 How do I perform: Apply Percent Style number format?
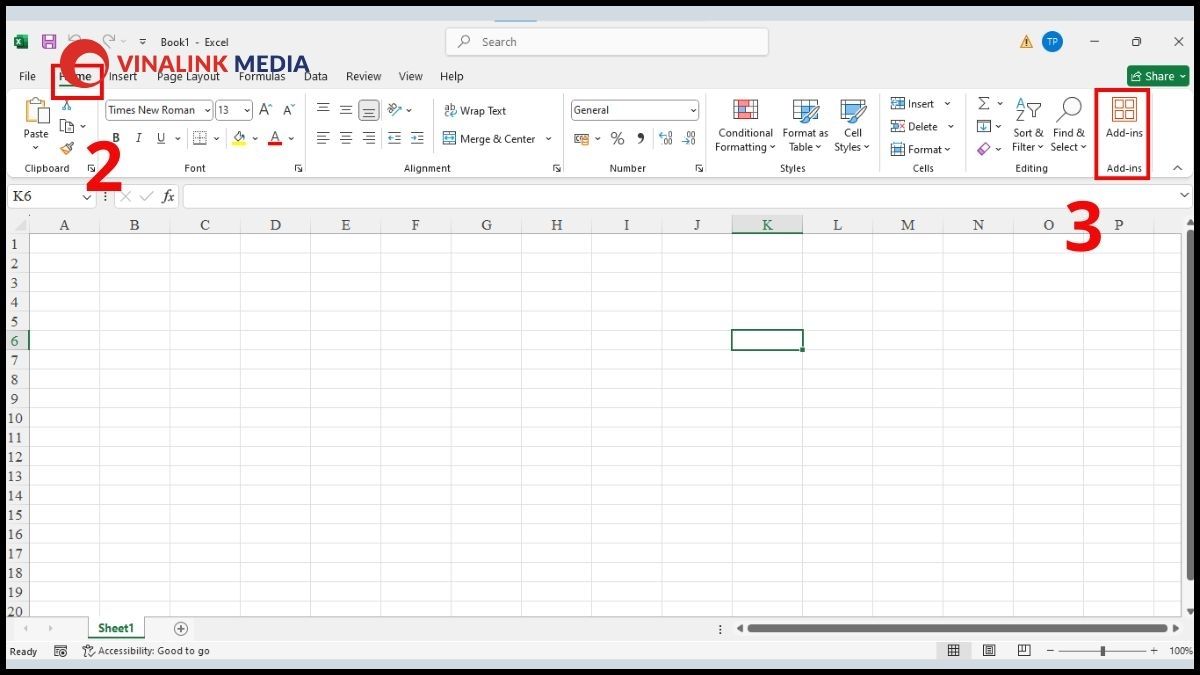click(617, 139)
